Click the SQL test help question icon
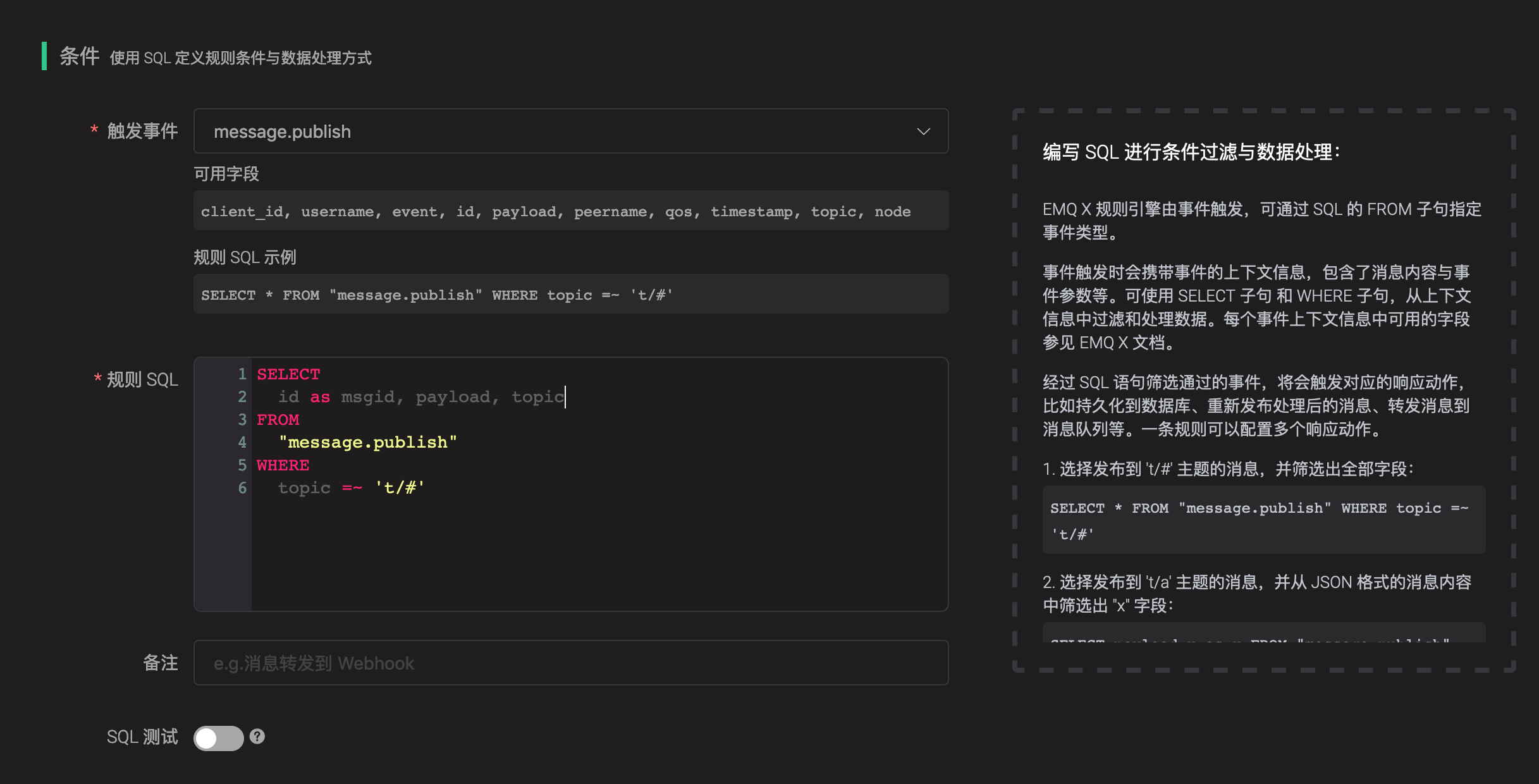The width and height of the screenshot is (1539, 784). (257, 737)
